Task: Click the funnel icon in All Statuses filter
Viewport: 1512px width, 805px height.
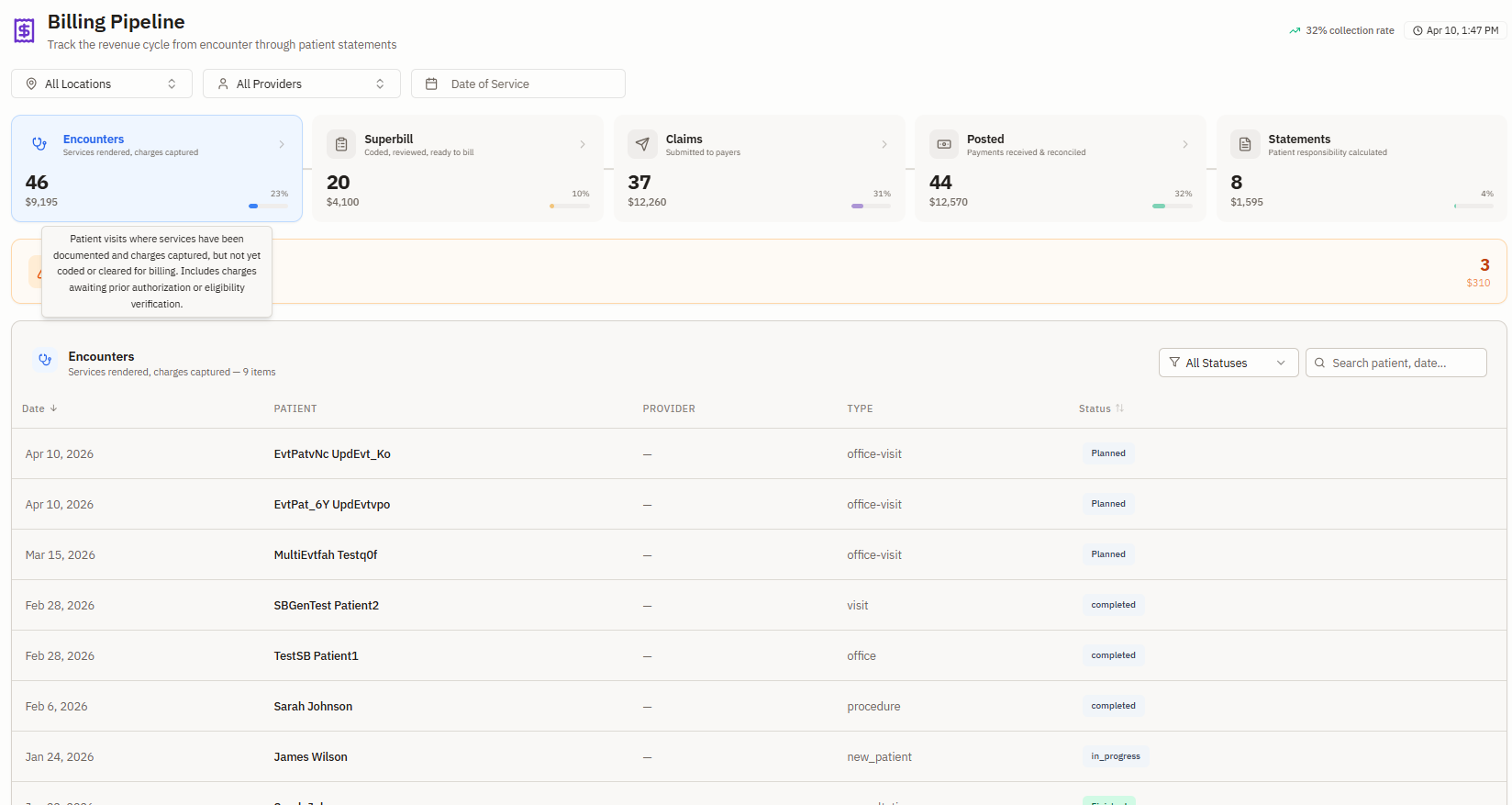Action: tap(1174, 363)
